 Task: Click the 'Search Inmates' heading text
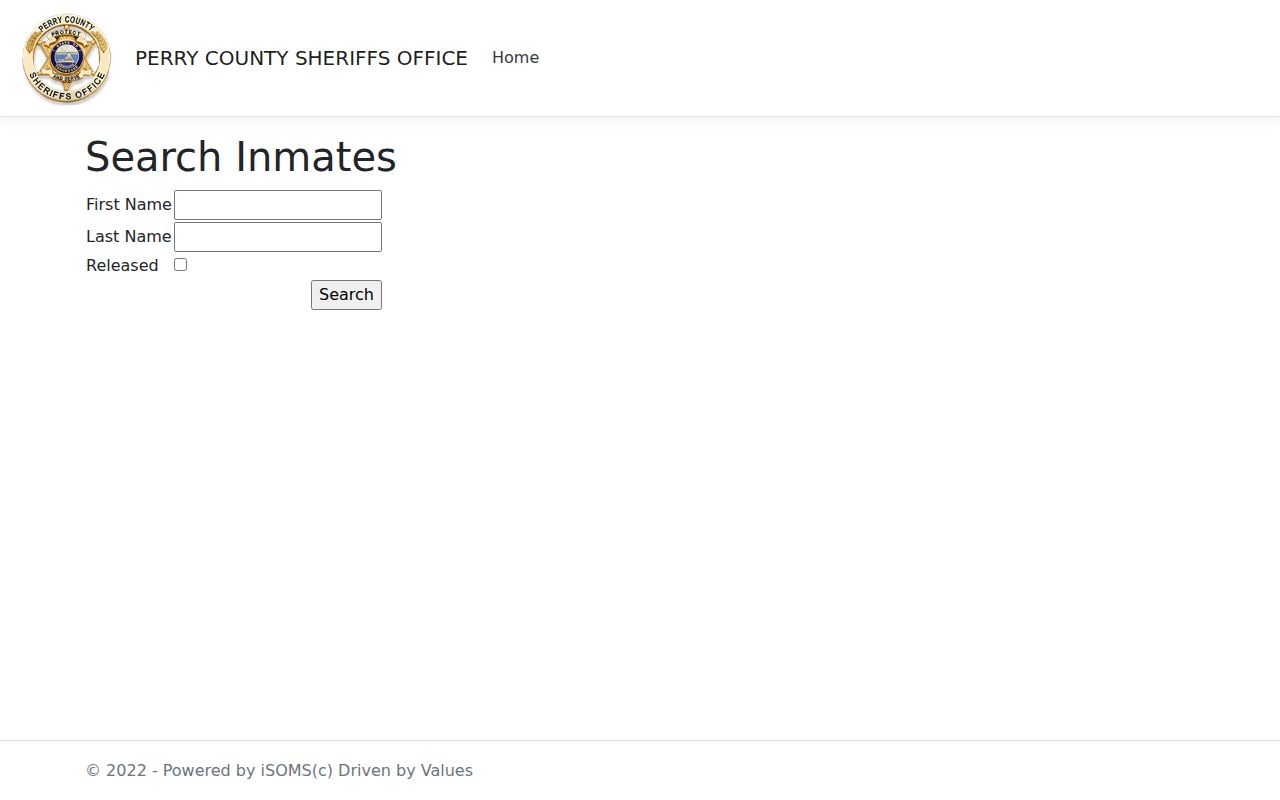coord(241,157)
